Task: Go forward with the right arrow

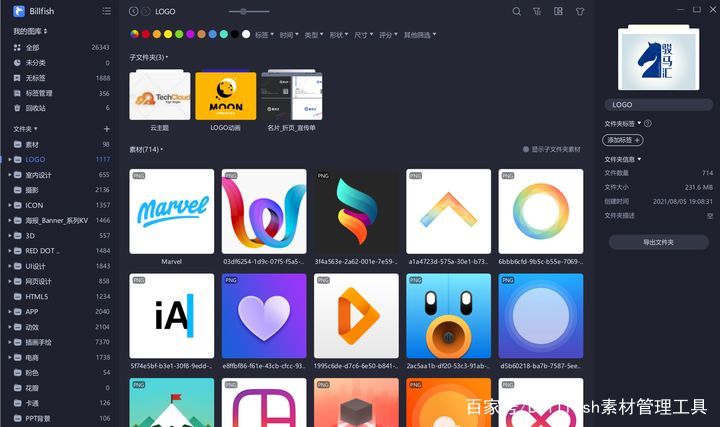Action: click(146, 11)
